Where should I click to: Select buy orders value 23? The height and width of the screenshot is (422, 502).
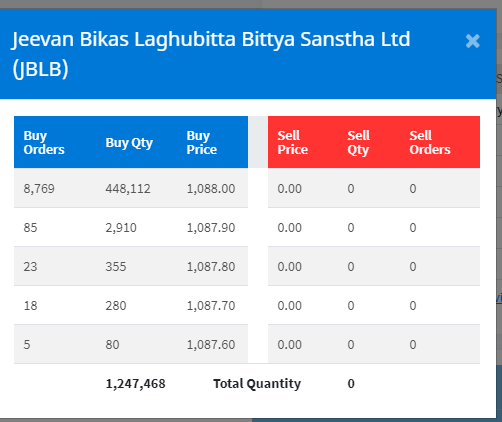[30, 267]
